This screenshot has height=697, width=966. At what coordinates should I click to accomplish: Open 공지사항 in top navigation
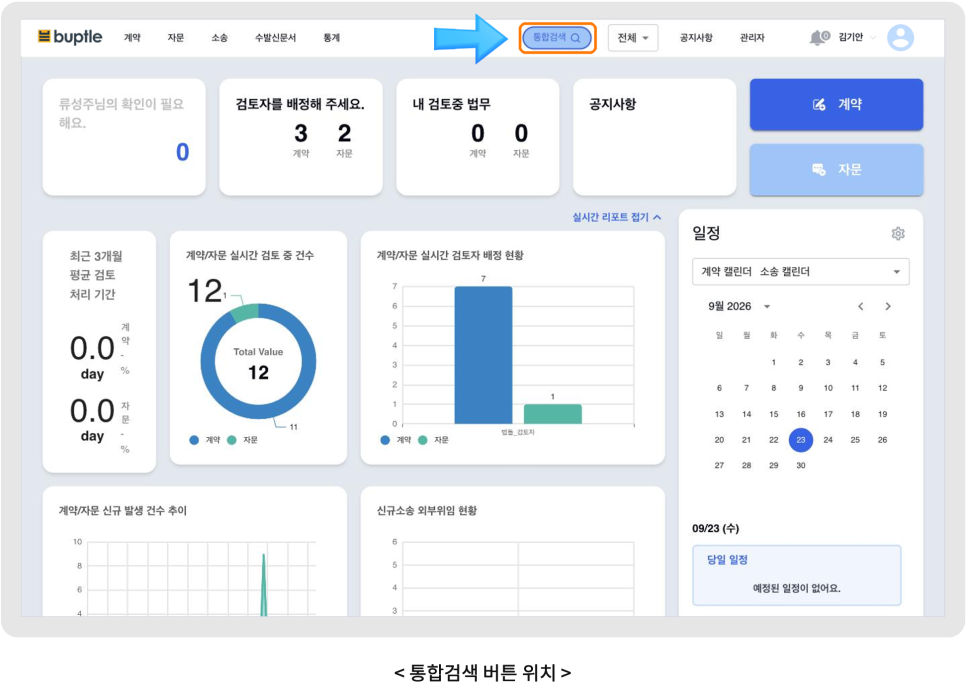696,38
